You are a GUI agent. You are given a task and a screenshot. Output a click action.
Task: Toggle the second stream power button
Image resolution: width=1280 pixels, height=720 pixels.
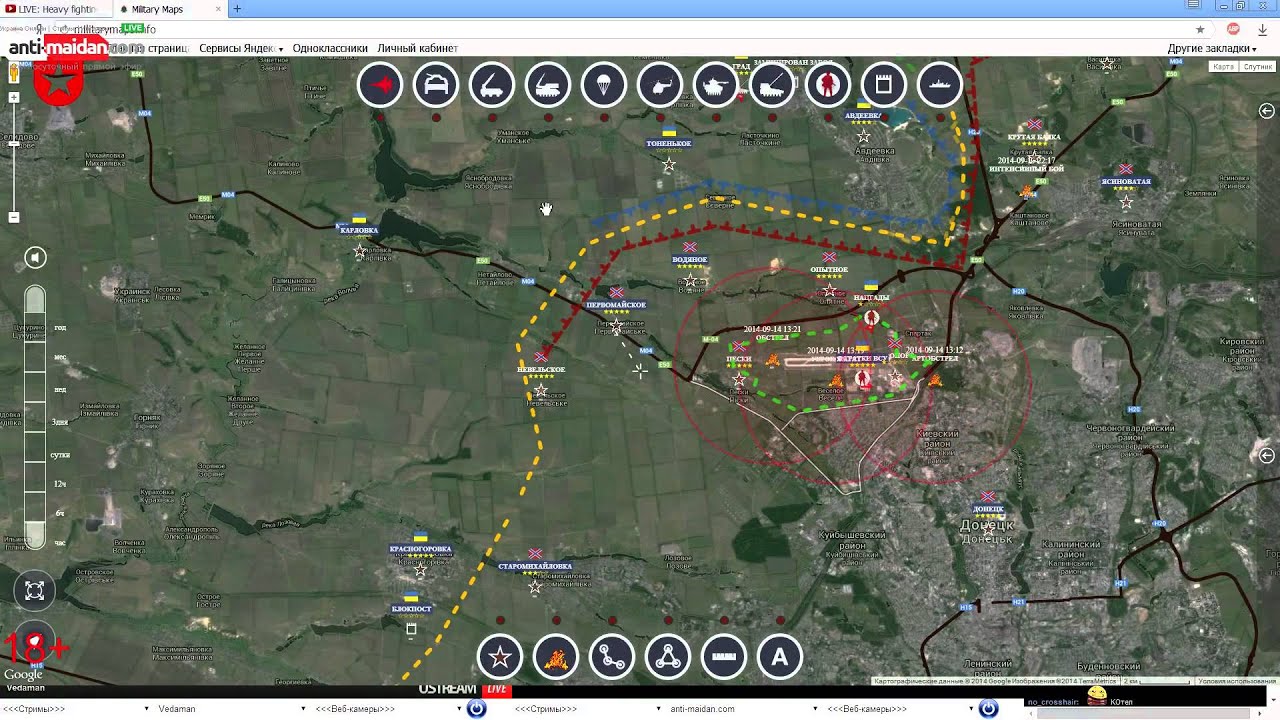coord(988,709)
